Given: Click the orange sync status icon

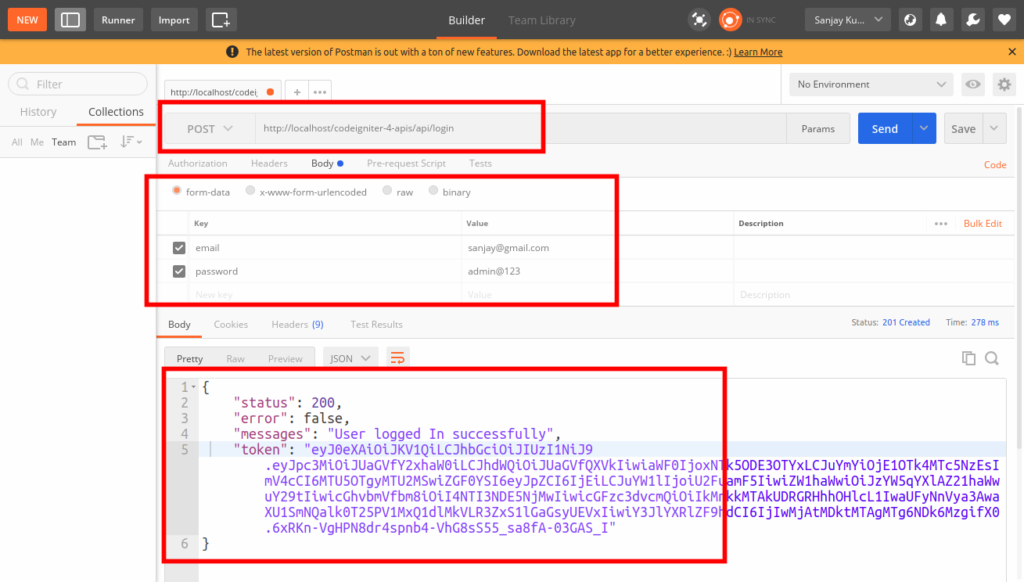Looking at the screenshot, I should 730,20.
